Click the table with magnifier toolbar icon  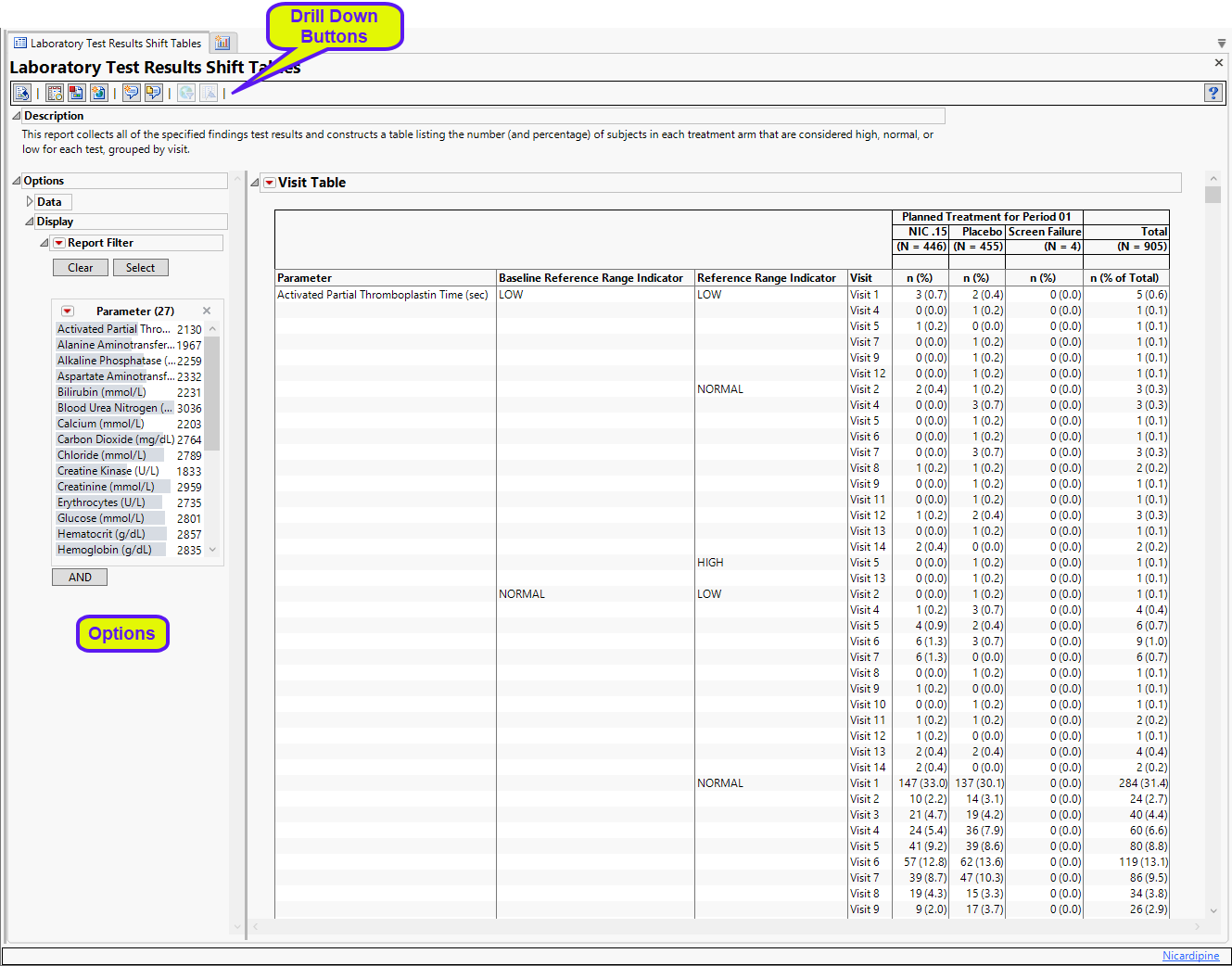click(55, 93)
